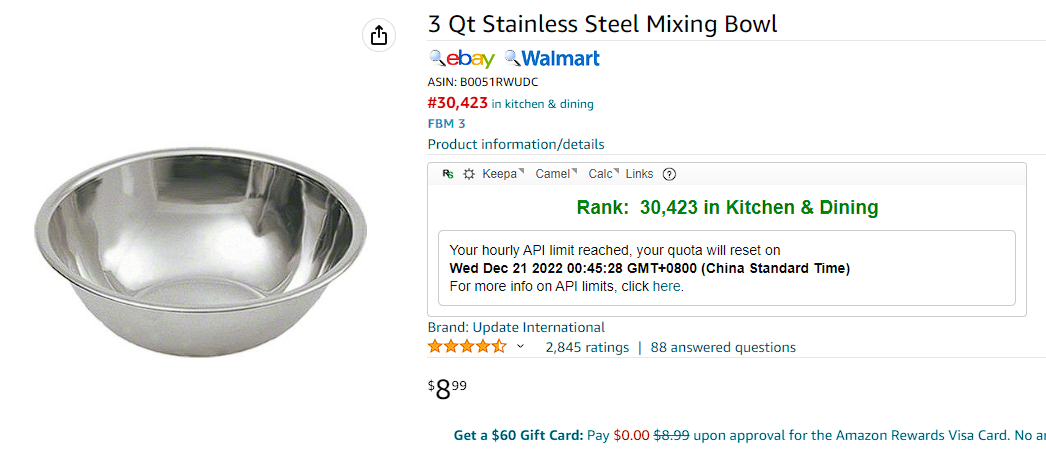Open the Calc dropdown
Viewport: 1046px width, 450px height.
pyautogui.click(x=604, y=174)
